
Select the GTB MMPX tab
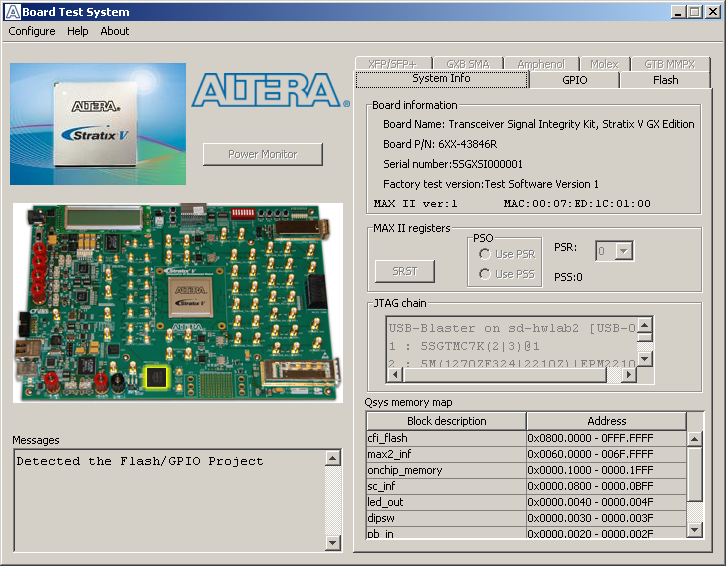point(670,64)
